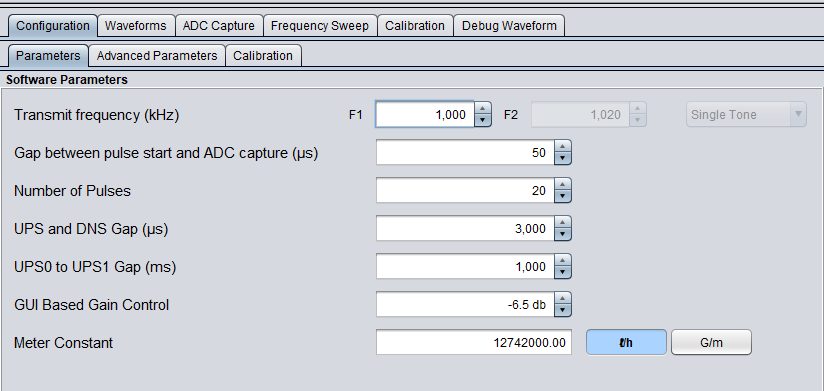Viewport: 824px width, 391px height.
Task: Open the Frequency Sweep tab
Action: (x=320, y=26)
